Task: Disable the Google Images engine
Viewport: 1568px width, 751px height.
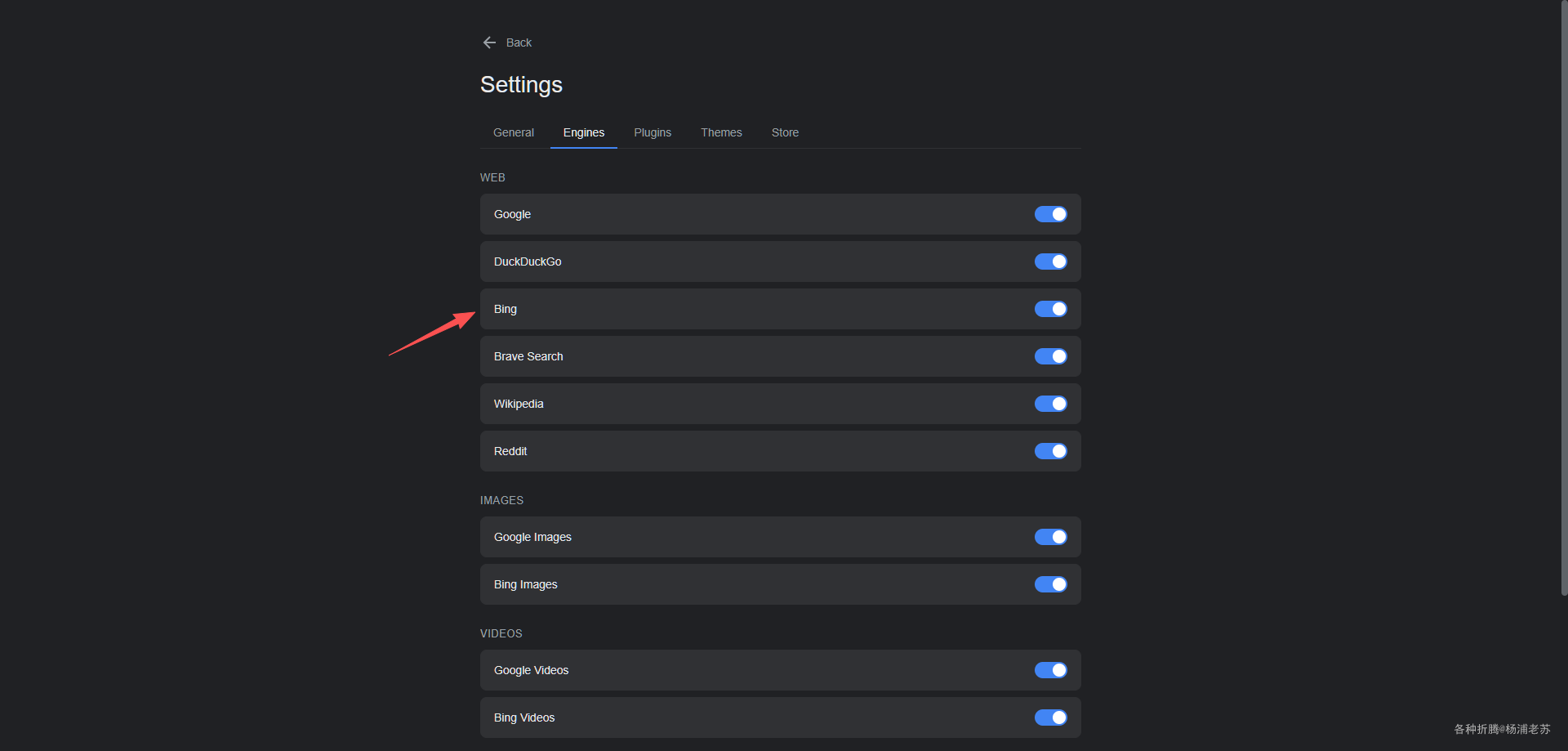Action: click(1050, 537)
